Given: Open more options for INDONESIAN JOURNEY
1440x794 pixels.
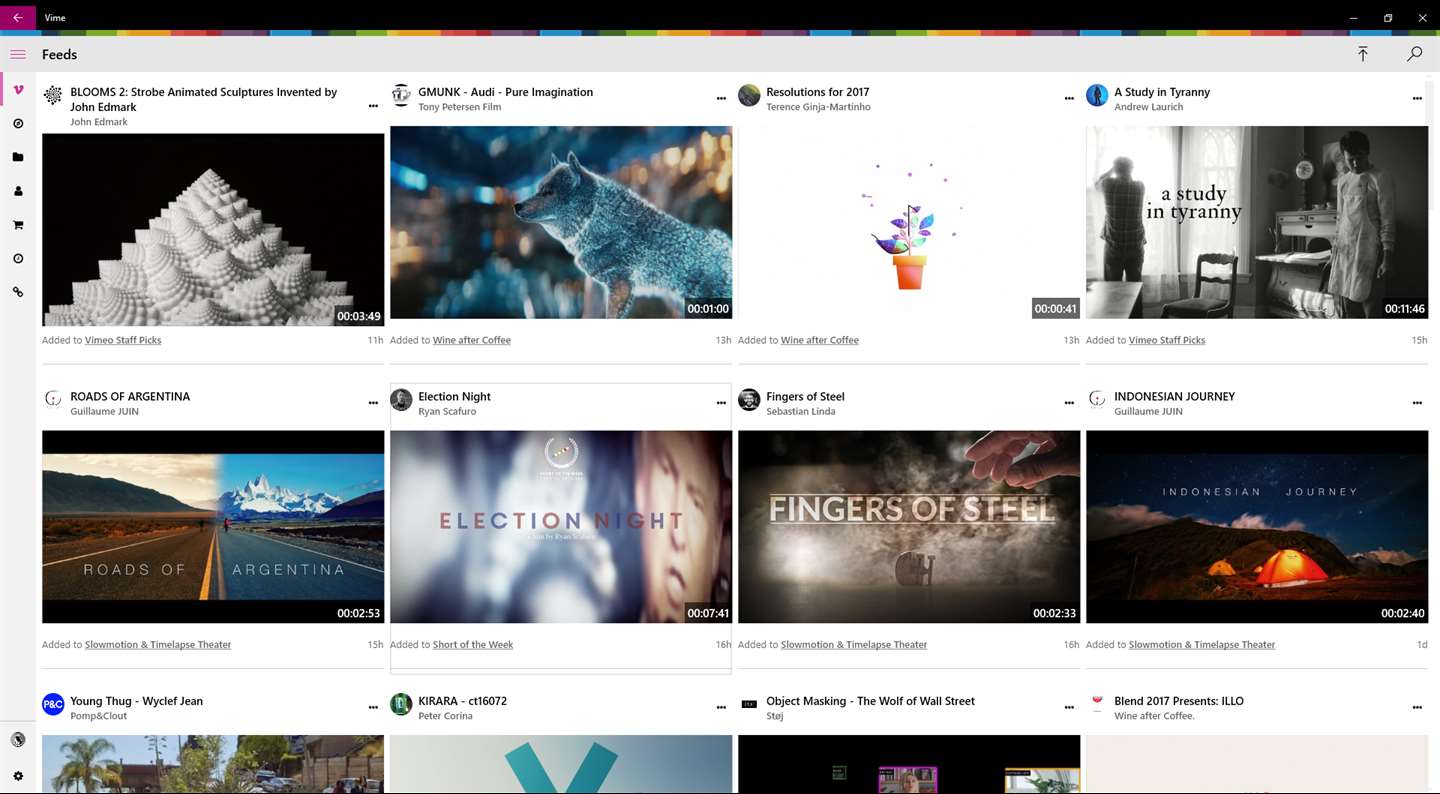Looking at the screenshot, I should pos(1417,403).
